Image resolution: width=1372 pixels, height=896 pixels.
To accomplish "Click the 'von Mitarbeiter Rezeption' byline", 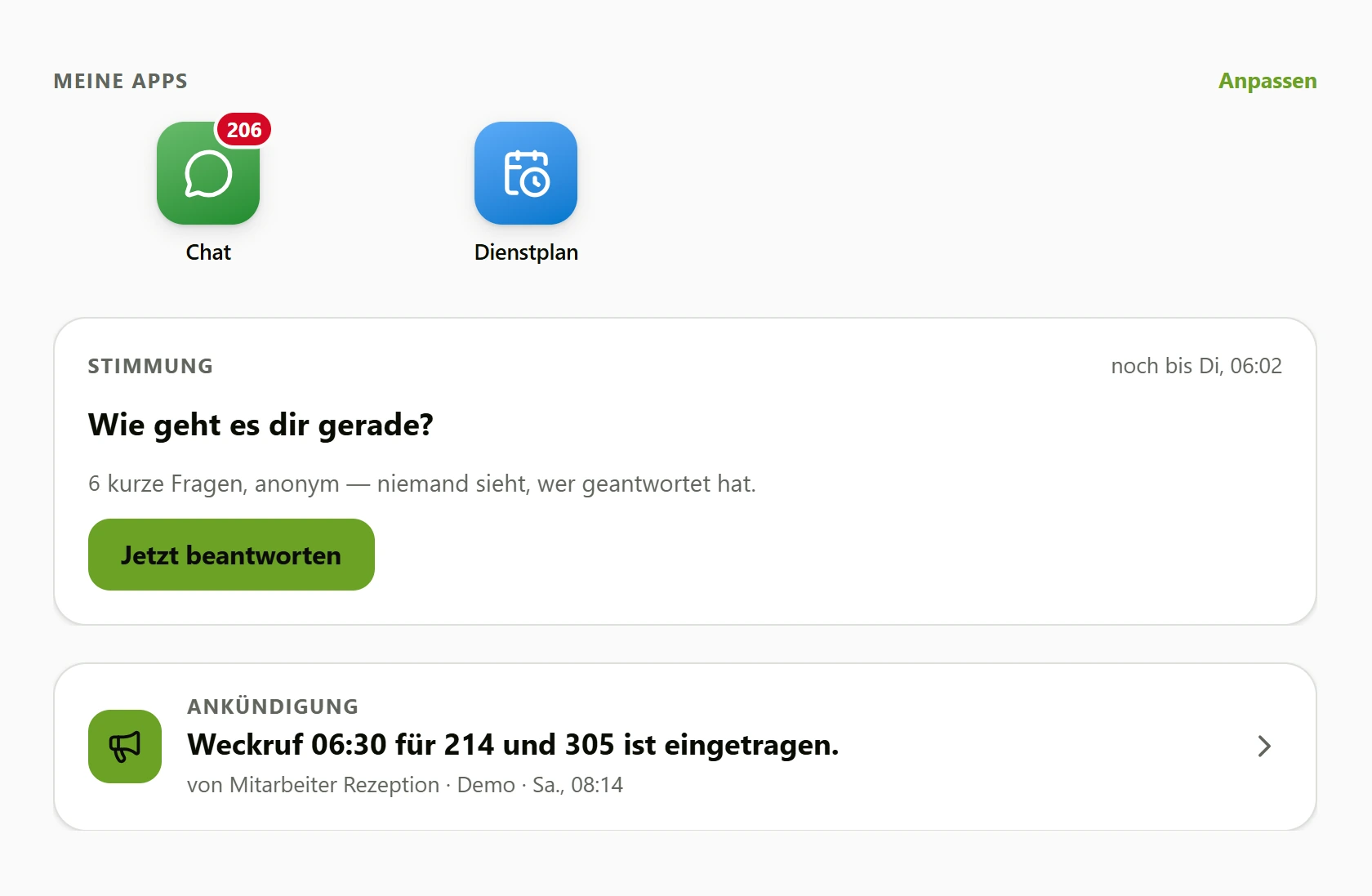I will (405, 785).
